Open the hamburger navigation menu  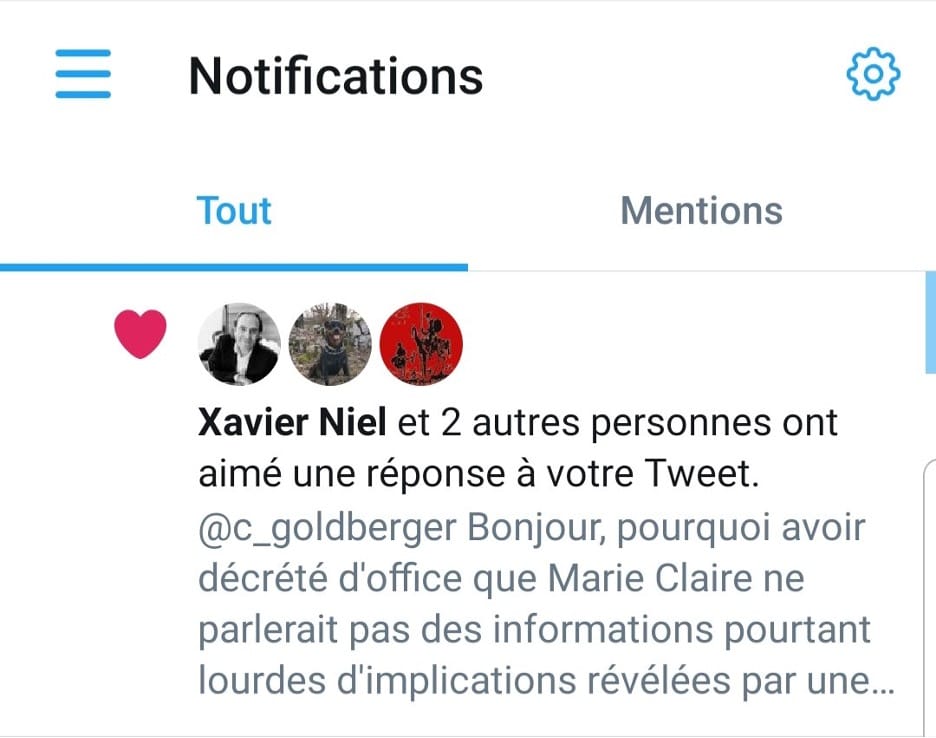pos(83,75)
